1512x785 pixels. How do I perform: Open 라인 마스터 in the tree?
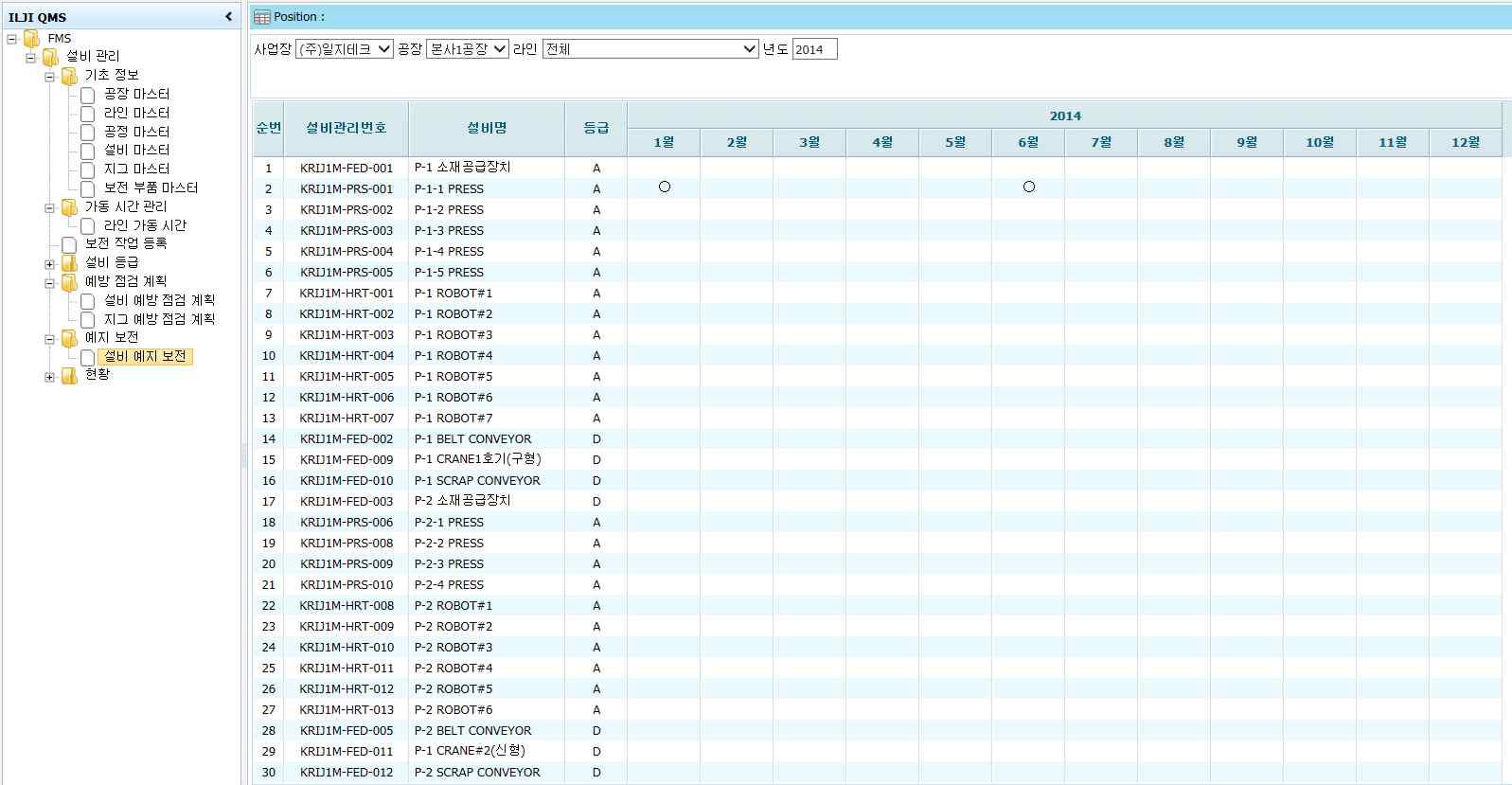pos(136,114)
